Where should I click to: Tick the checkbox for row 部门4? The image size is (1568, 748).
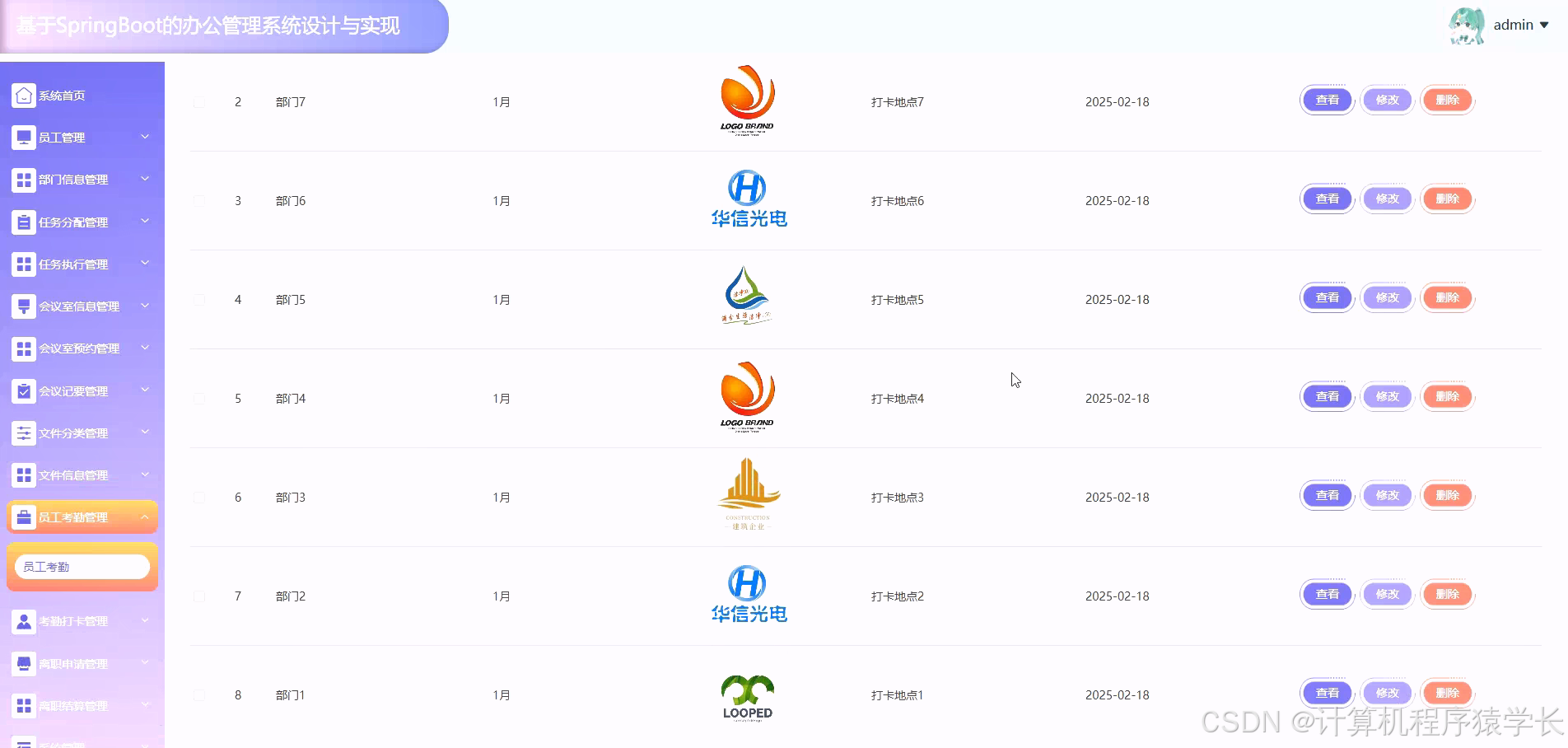[199, 399]
